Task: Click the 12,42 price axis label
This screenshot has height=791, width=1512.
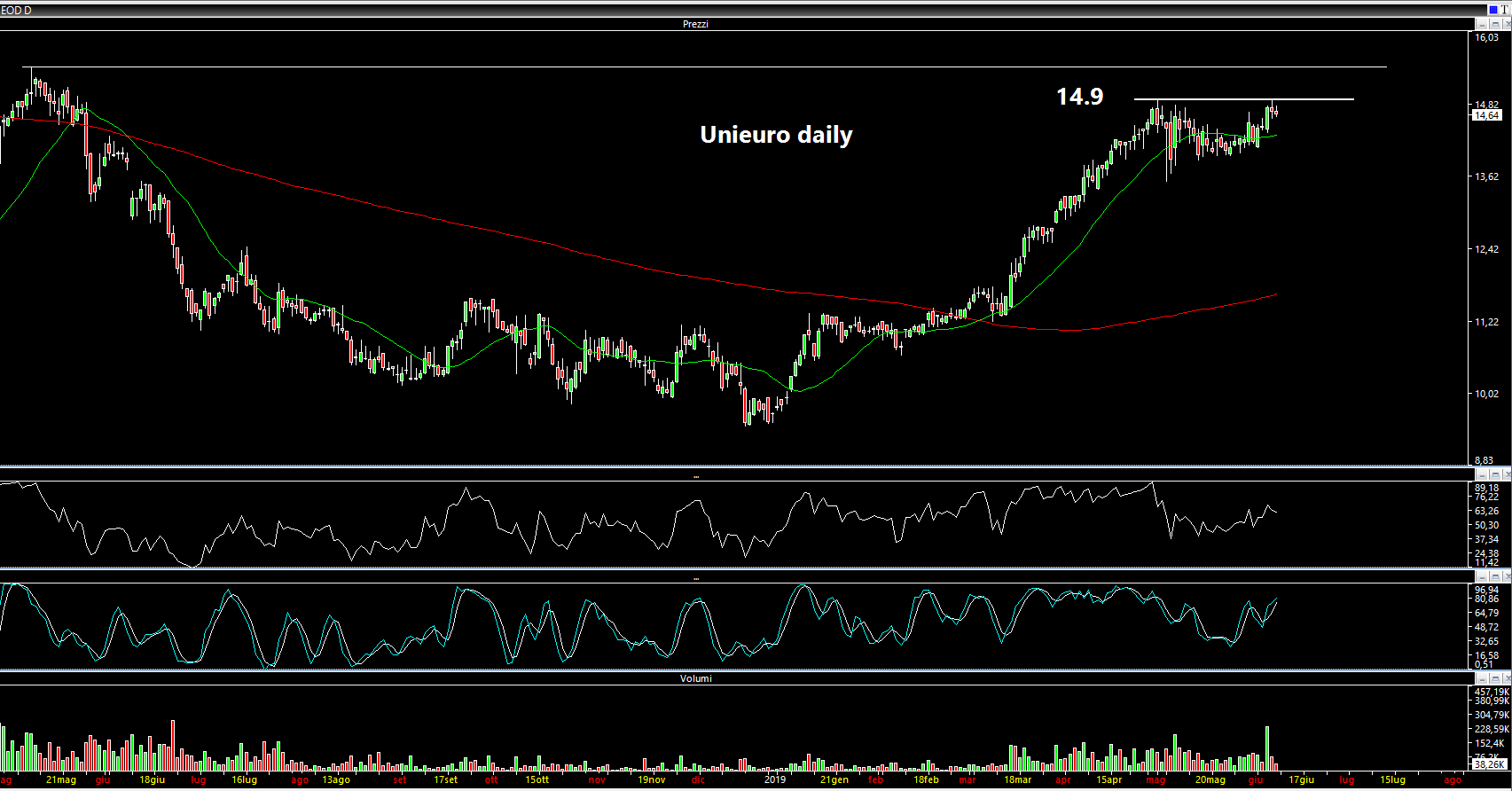Action: pyautogui.click(x=1486, y=249)
